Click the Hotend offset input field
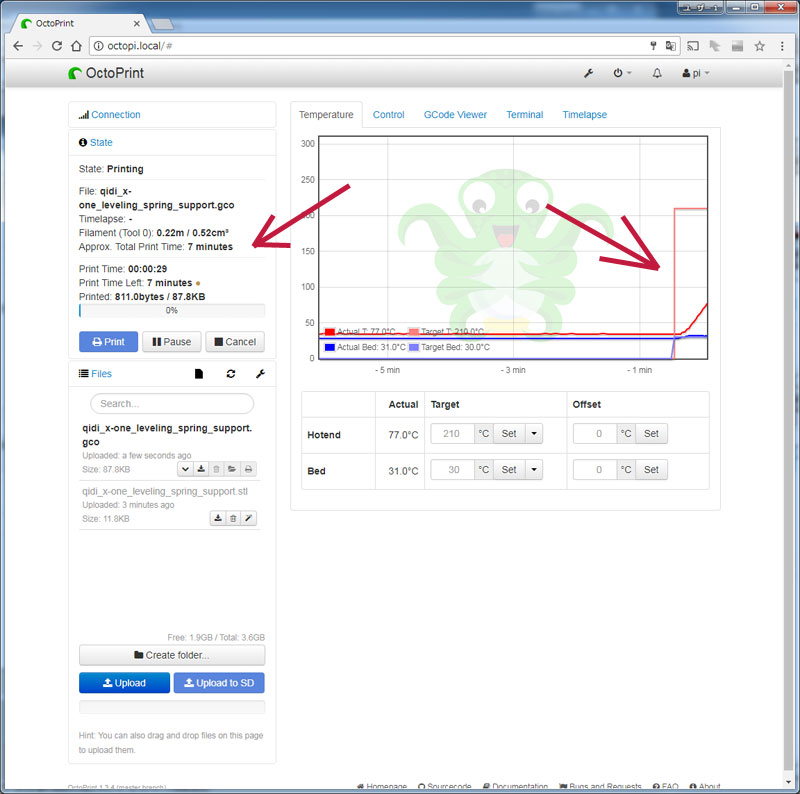Screen dimensions: 800x794 (x=595, y=434)
